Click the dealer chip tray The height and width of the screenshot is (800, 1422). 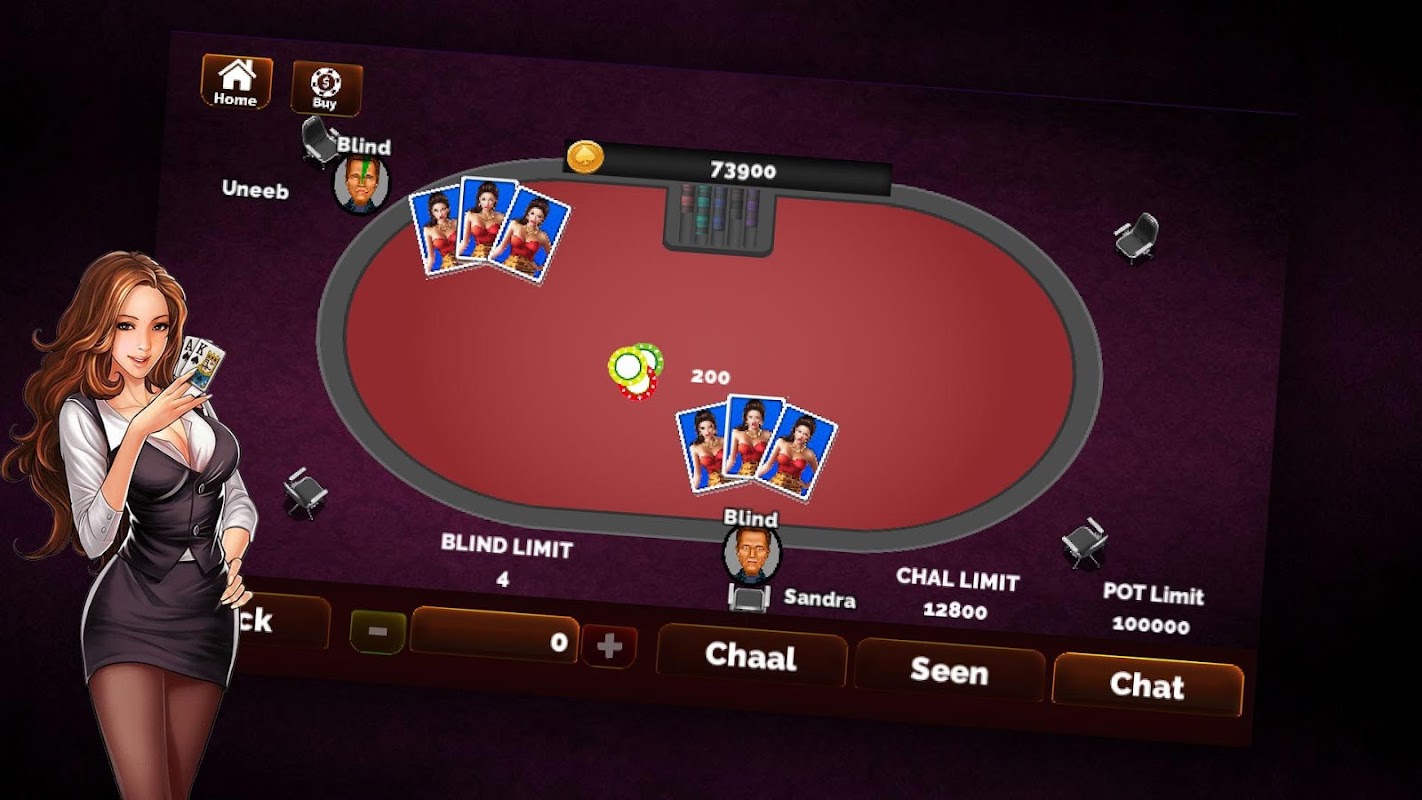(x=720, y=218)
